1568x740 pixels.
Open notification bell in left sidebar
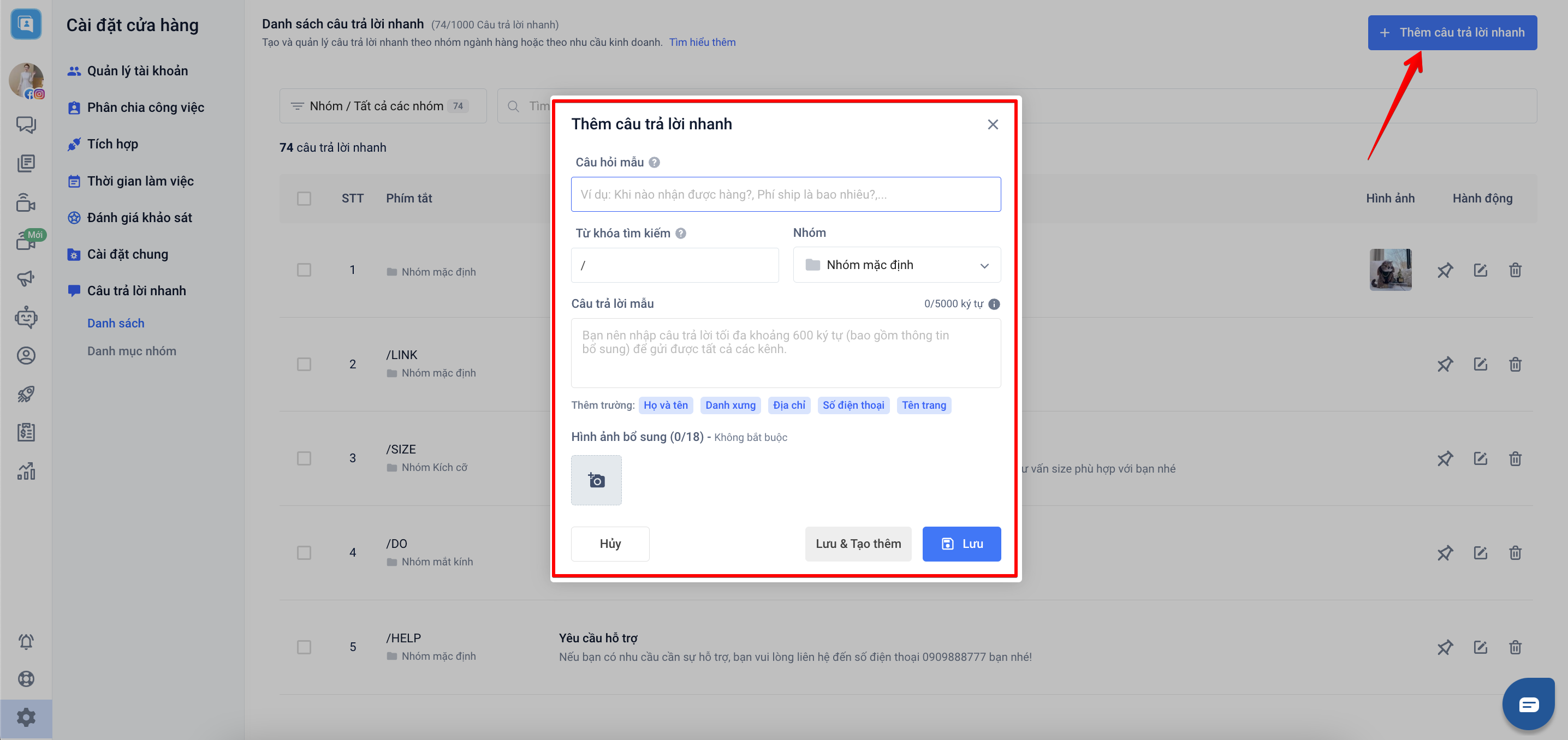click(x=26, y=641)
